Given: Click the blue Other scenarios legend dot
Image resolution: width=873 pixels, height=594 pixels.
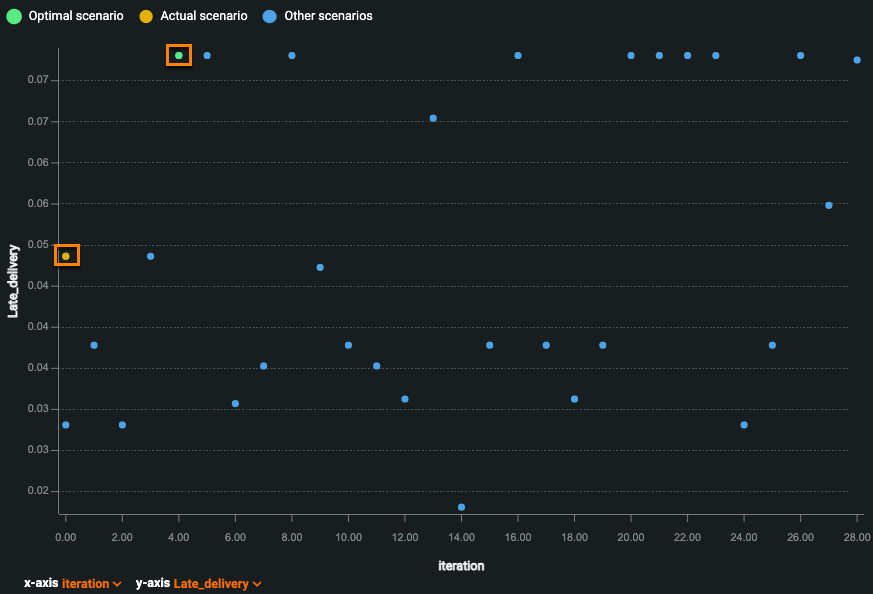Looking at the screenshot, I should [x=270, y=16].
